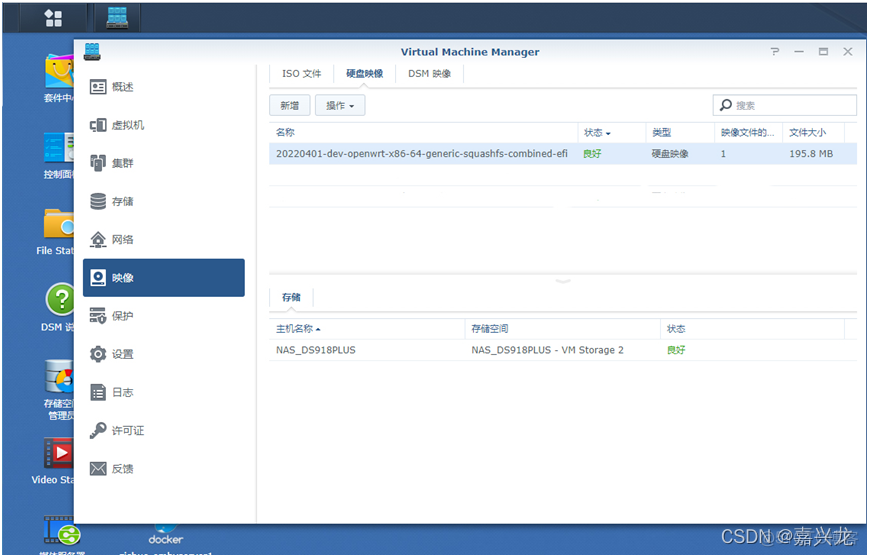This screenshot has width=869, height=557.
Task: Sort by the 存储空间 column header
Action: (562, 329)
